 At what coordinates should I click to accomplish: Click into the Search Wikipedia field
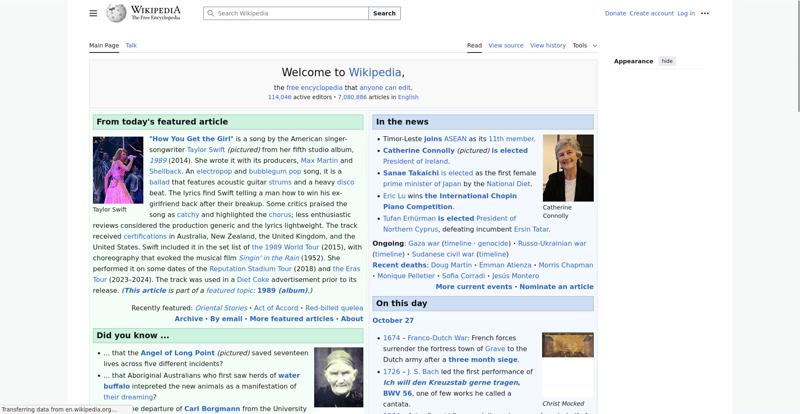click(x=290, y=13)
